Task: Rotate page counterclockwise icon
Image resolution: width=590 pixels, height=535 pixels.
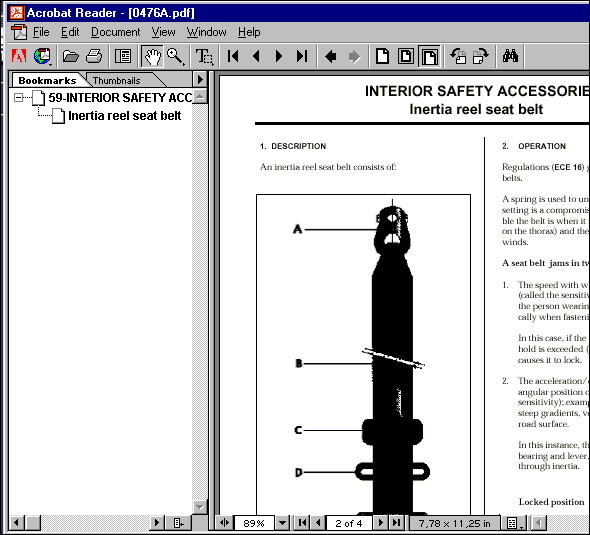Action: (458, 56)
